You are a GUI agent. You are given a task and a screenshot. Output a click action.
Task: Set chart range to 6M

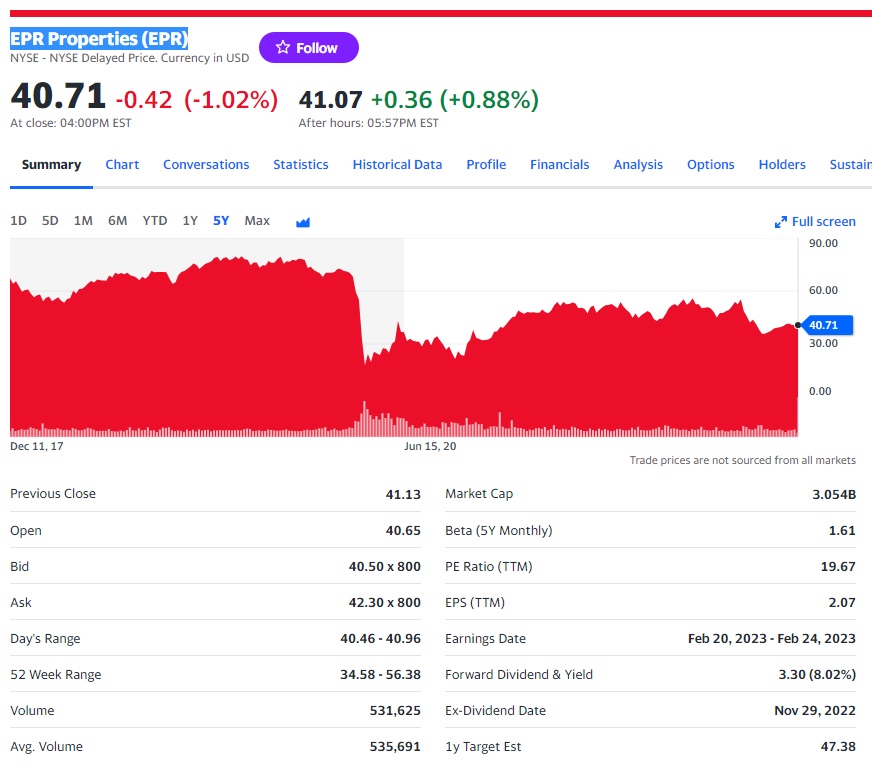click(x=117, y=221)
